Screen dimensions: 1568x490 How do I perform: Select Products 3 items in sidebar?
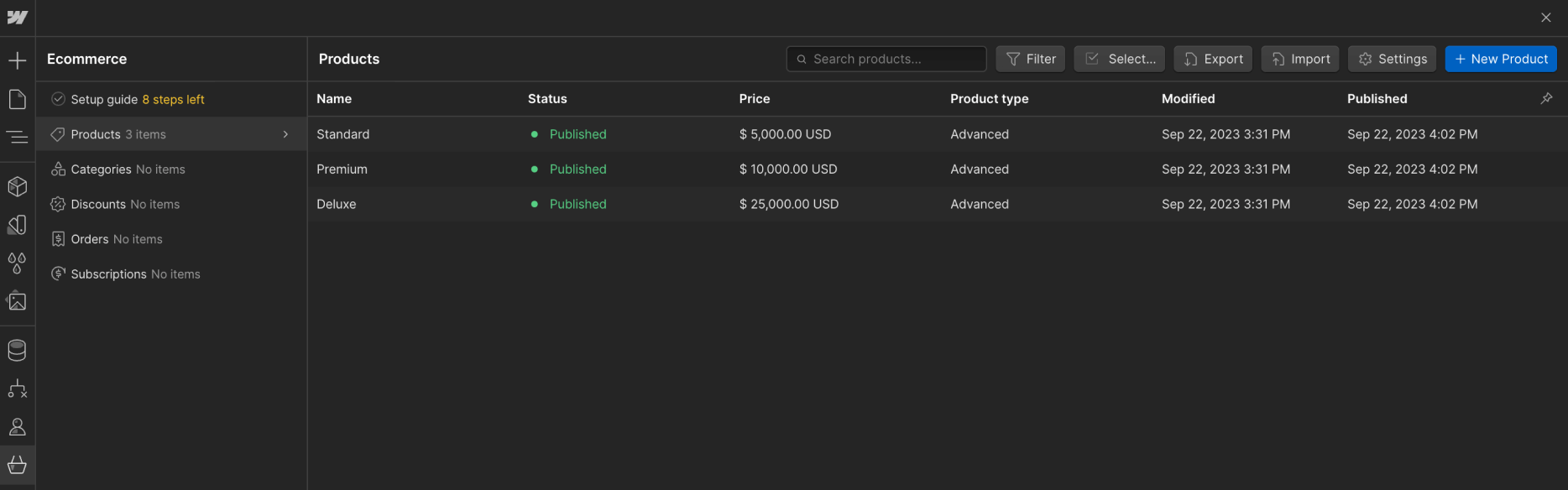(171, 134)
